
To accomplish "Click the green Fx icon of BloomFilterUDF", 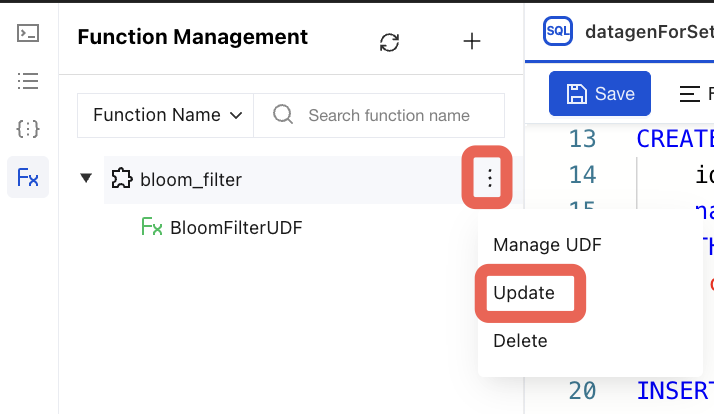I will (x=152, y=226).
